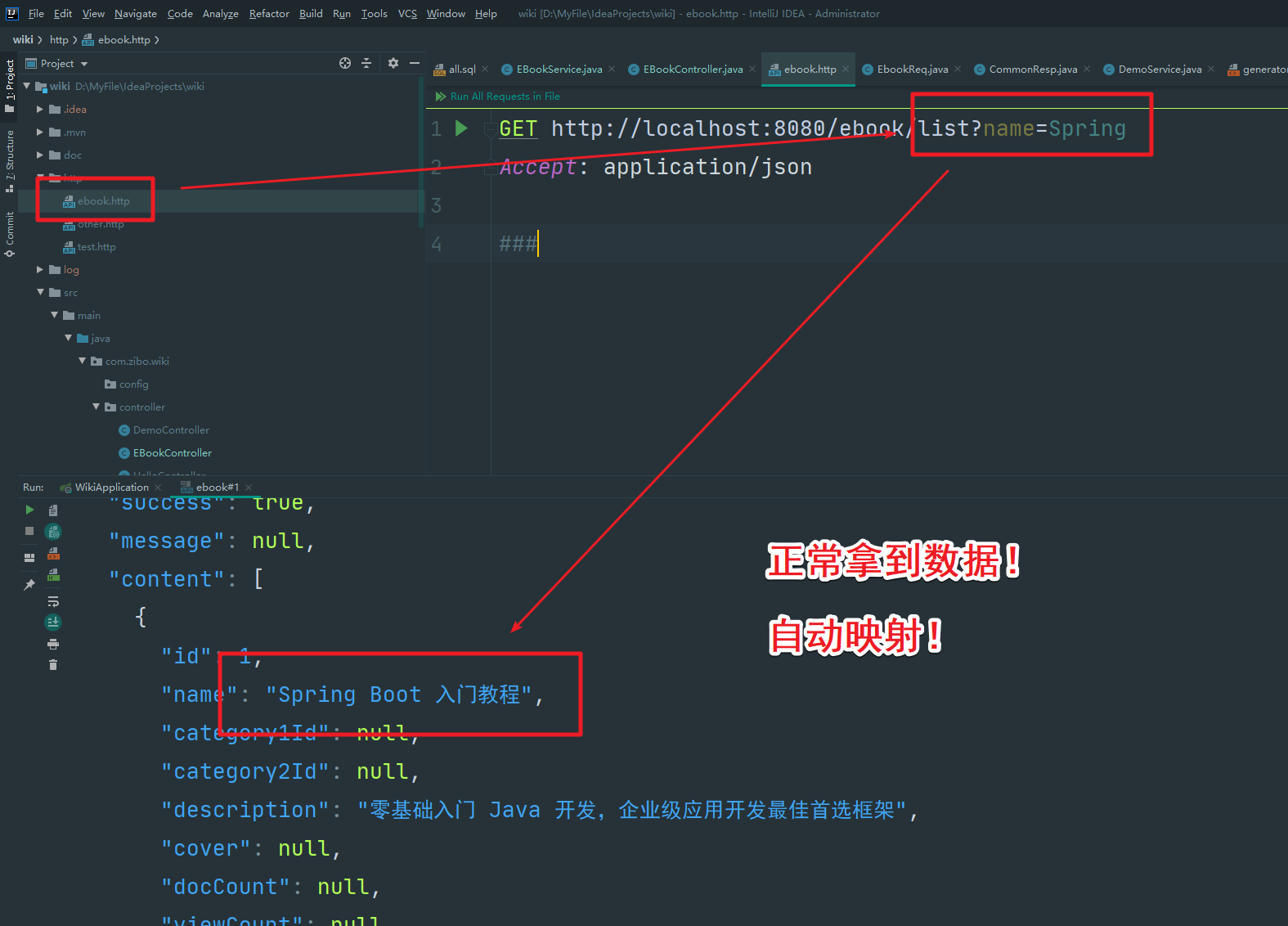Image resolution: width=1288 pixels, height=926 pixels.
Task: Open the Navigate menu
Action: pyautogui.click(x=136, y=13)
